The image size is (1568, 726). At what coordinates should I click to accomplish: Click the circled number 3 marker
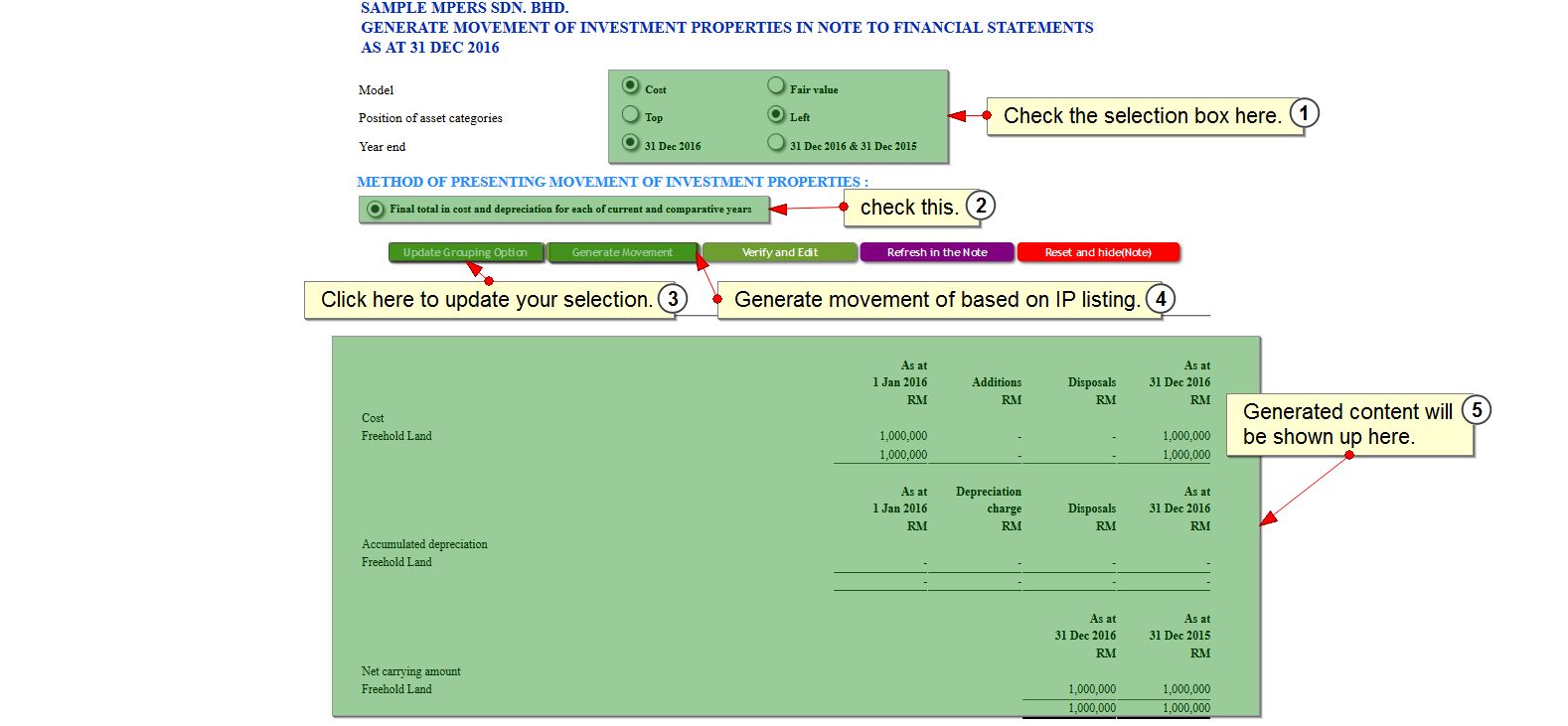coord(673,298)
